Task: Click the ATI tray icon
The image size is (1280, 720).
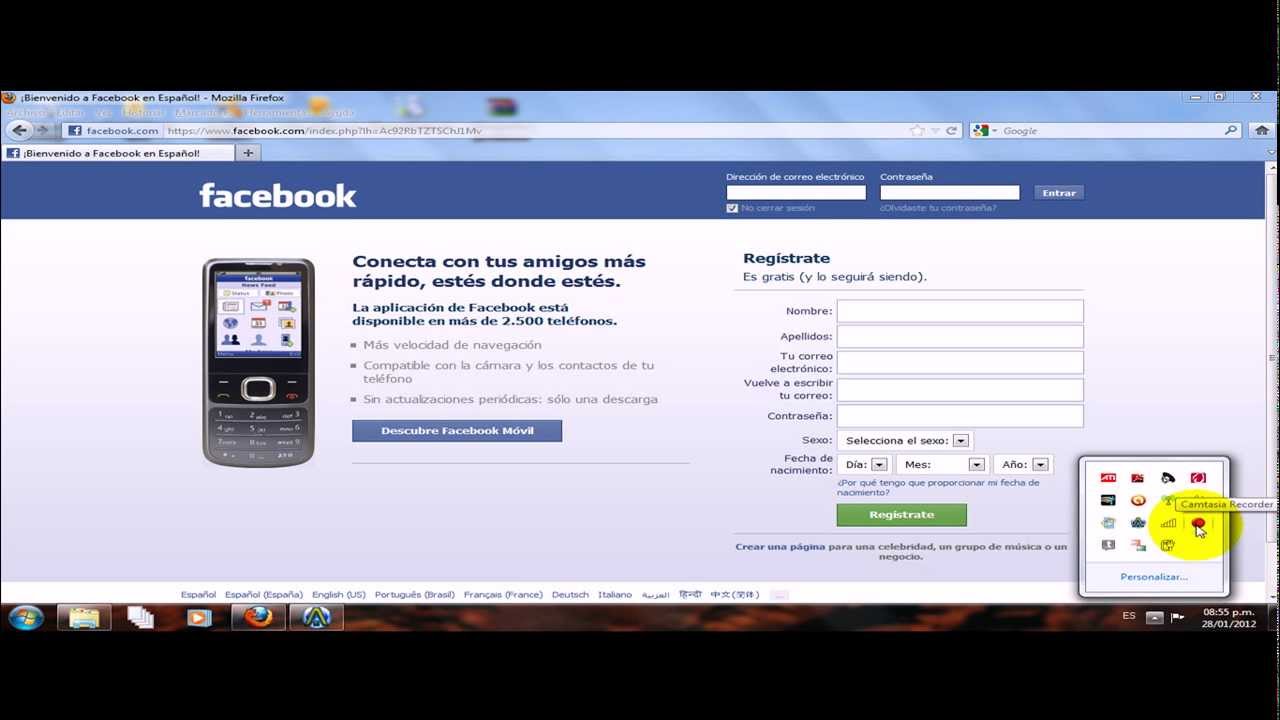Action: [x=1108, y=478]
